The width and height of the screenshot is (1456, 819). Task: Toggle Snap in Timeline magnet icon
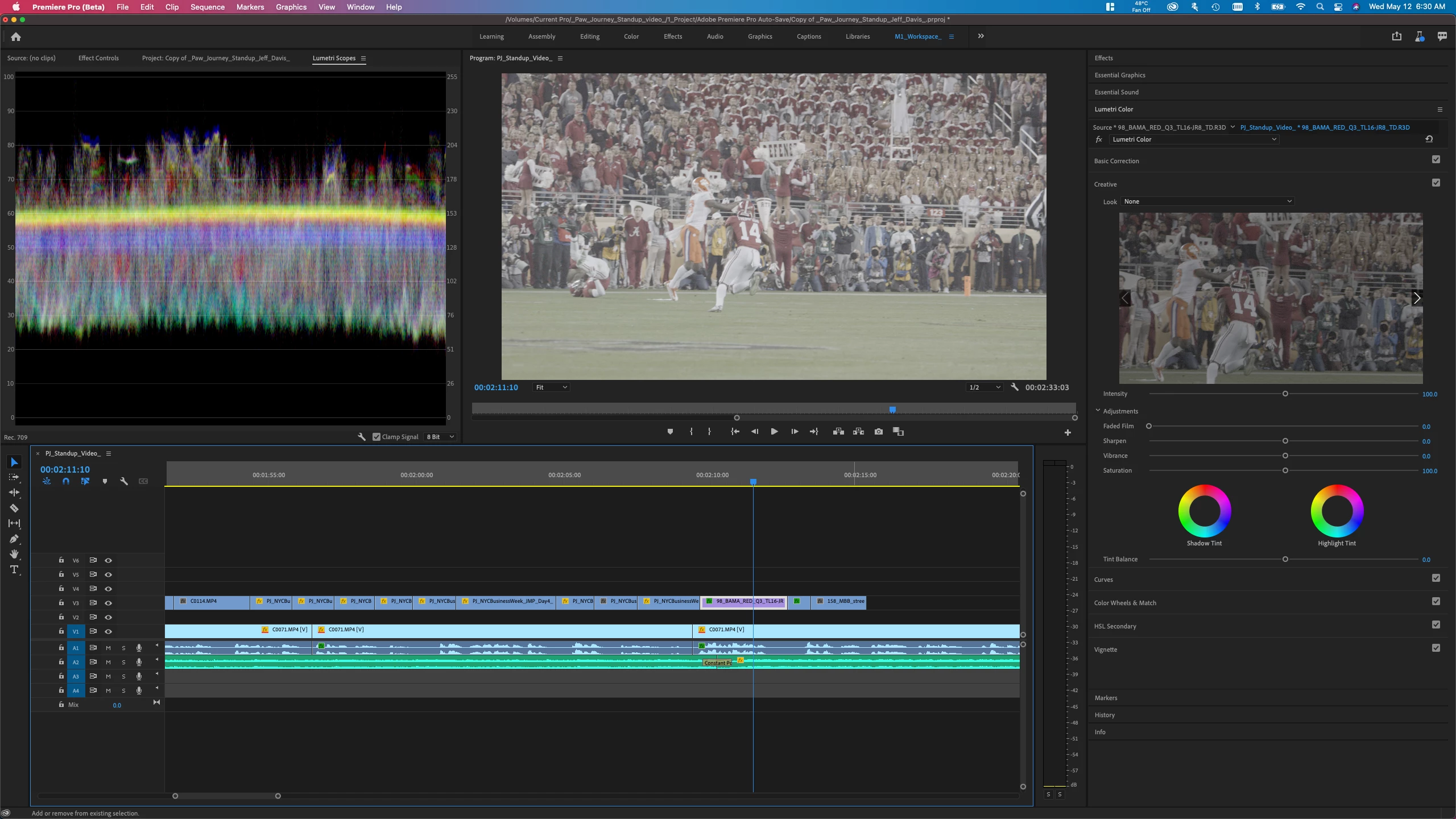pyautogui.click(x=66, y=481)
